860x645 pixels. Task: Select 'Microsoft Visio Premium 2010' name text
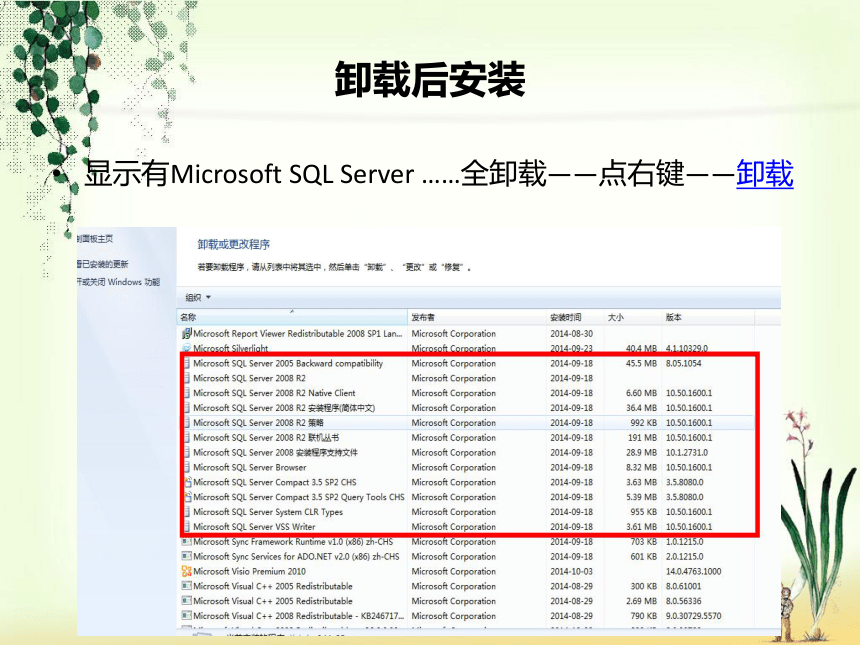(250, 571)
